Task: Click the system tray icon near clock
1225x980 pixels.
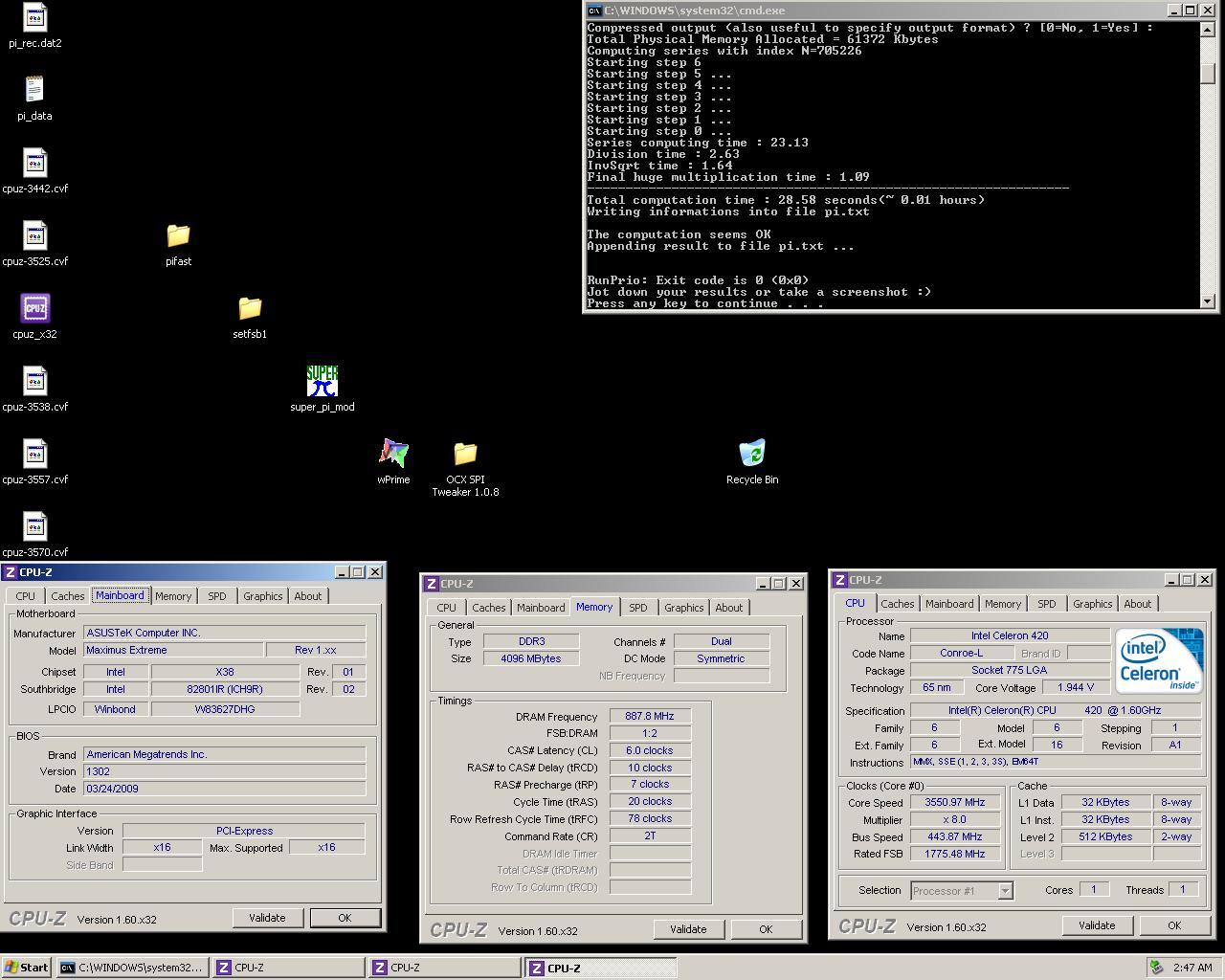Action: [1157, 968]
